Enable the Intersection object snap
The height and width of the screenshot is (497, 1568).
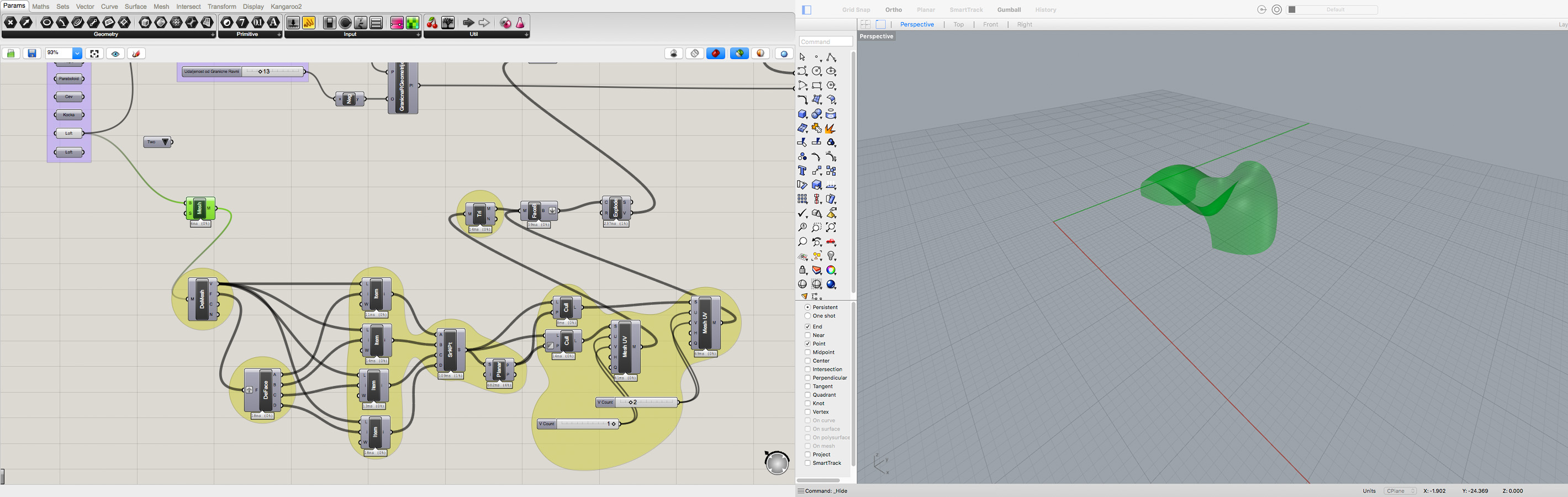tap(807, 369)
